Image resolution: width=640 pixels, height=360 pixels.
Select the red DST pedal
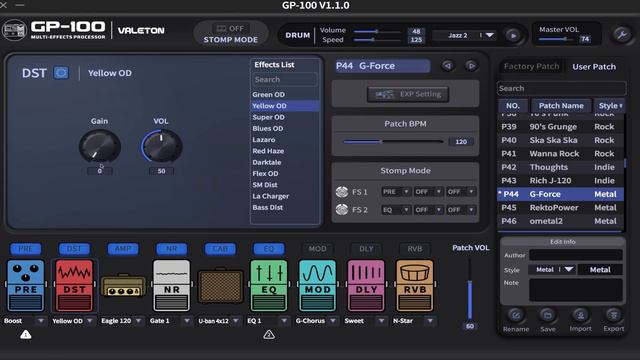(x=74, y=285)
